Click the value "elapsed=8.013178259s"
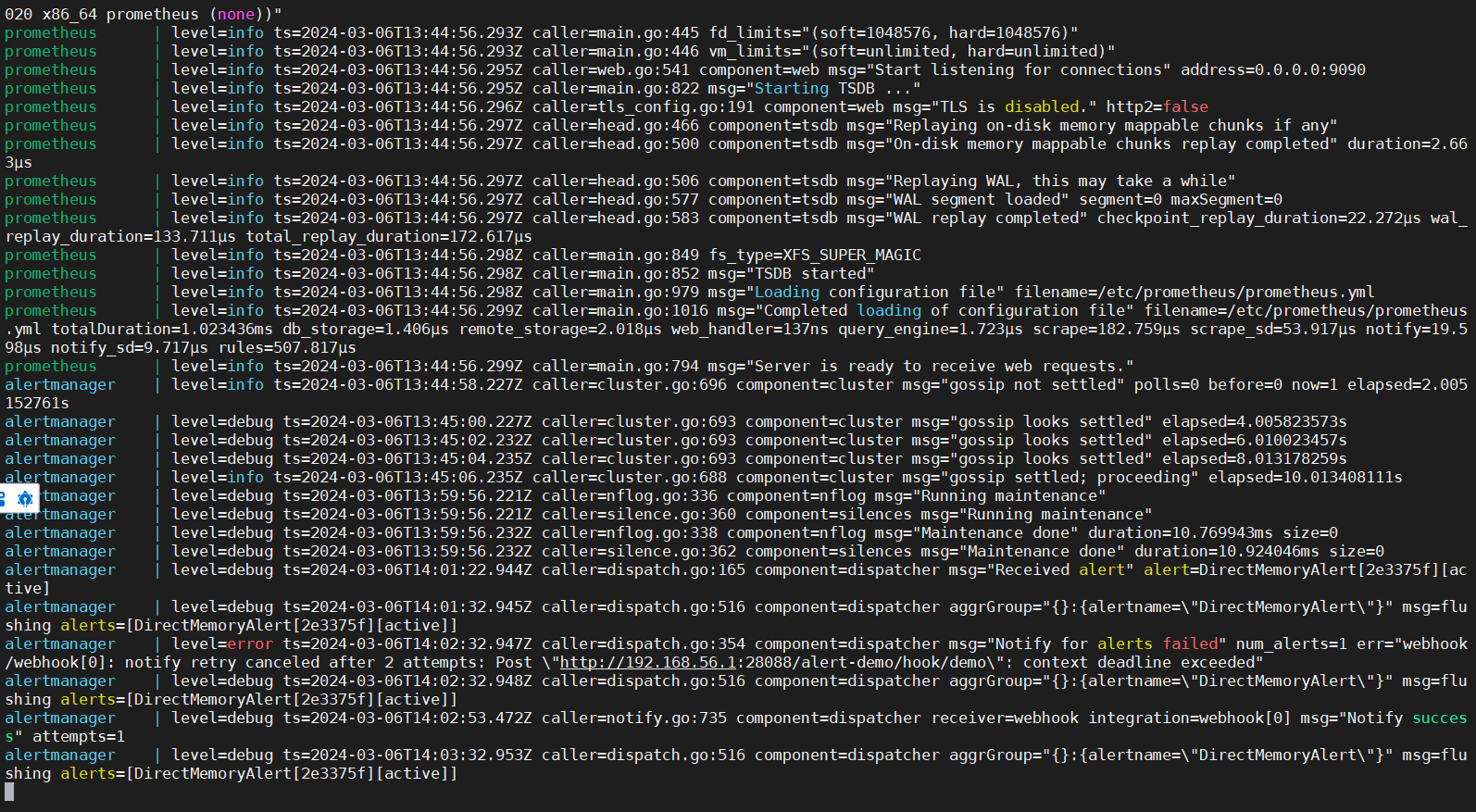 1255,458
